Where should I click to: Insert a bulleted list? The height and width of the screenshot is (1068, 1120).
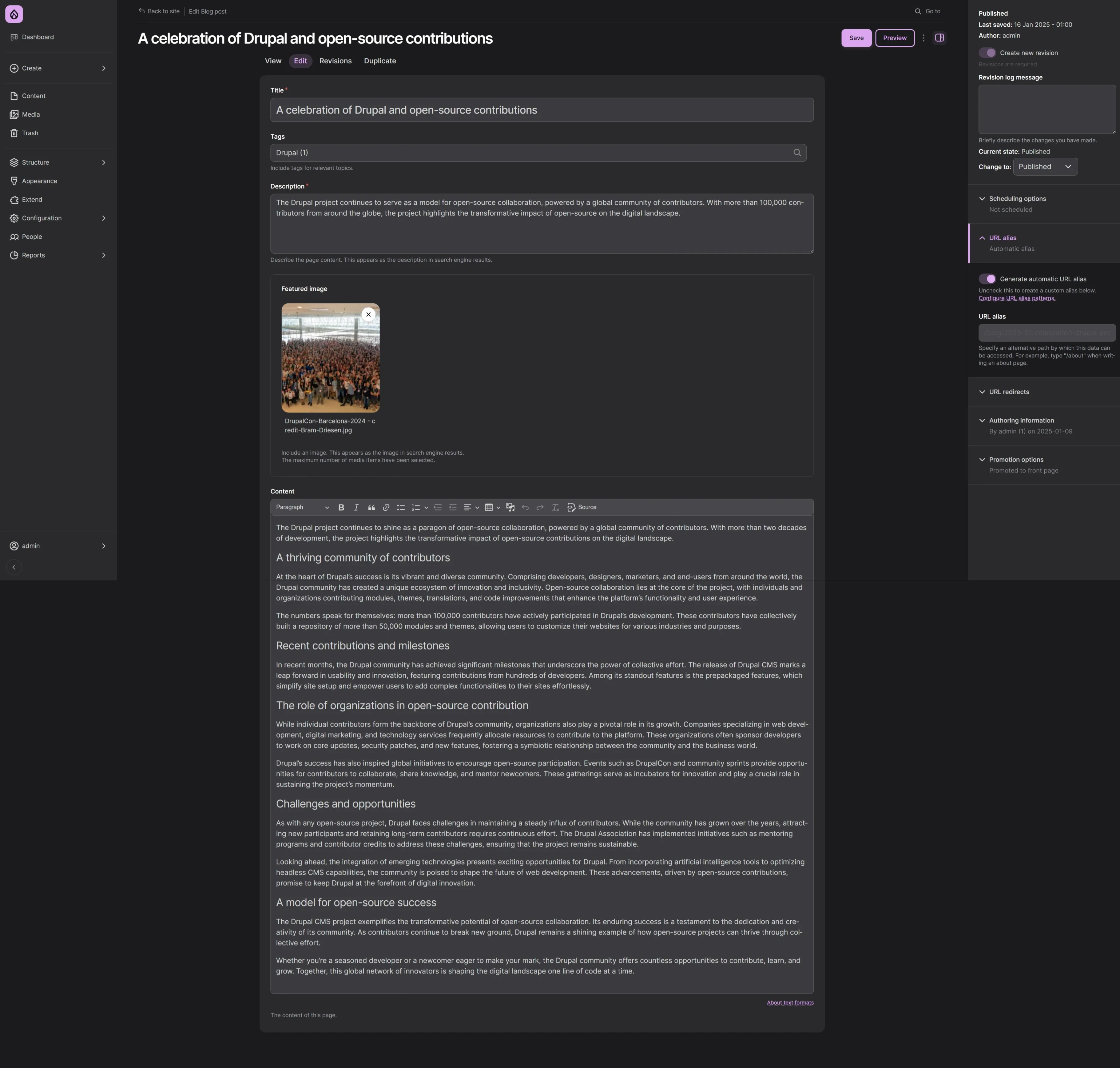(401, 507)
